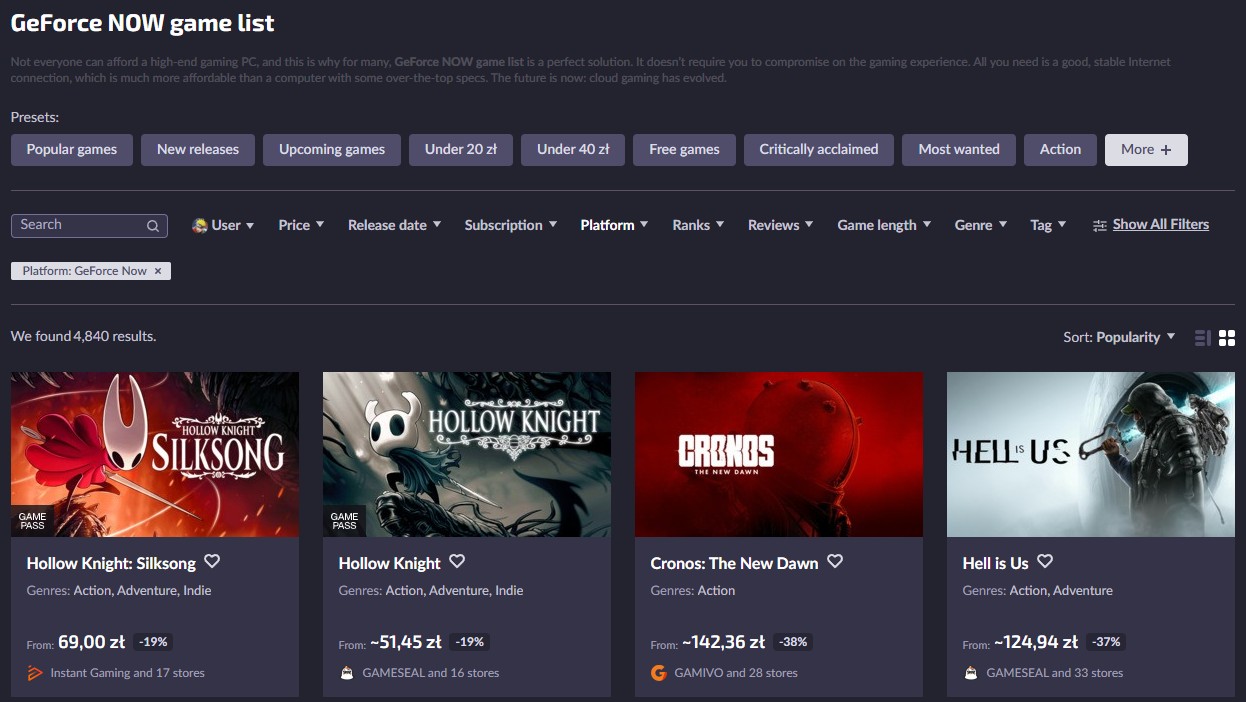Expand the Release date filter
The image size is (1246, 702).
coord(394,225)
